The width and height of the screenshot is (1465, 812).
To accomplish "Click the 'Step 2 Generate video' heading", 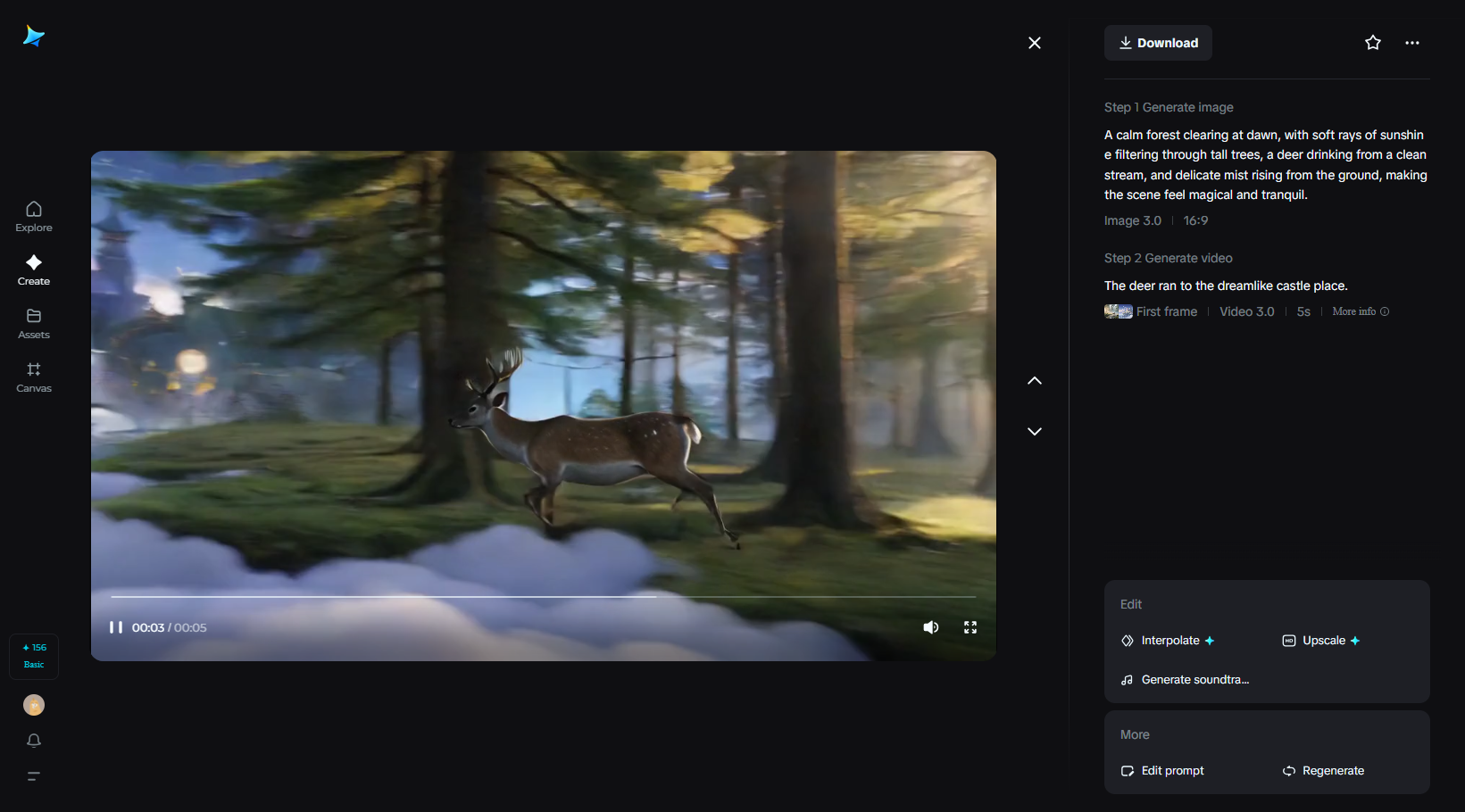I will (x=1169, y=258).
